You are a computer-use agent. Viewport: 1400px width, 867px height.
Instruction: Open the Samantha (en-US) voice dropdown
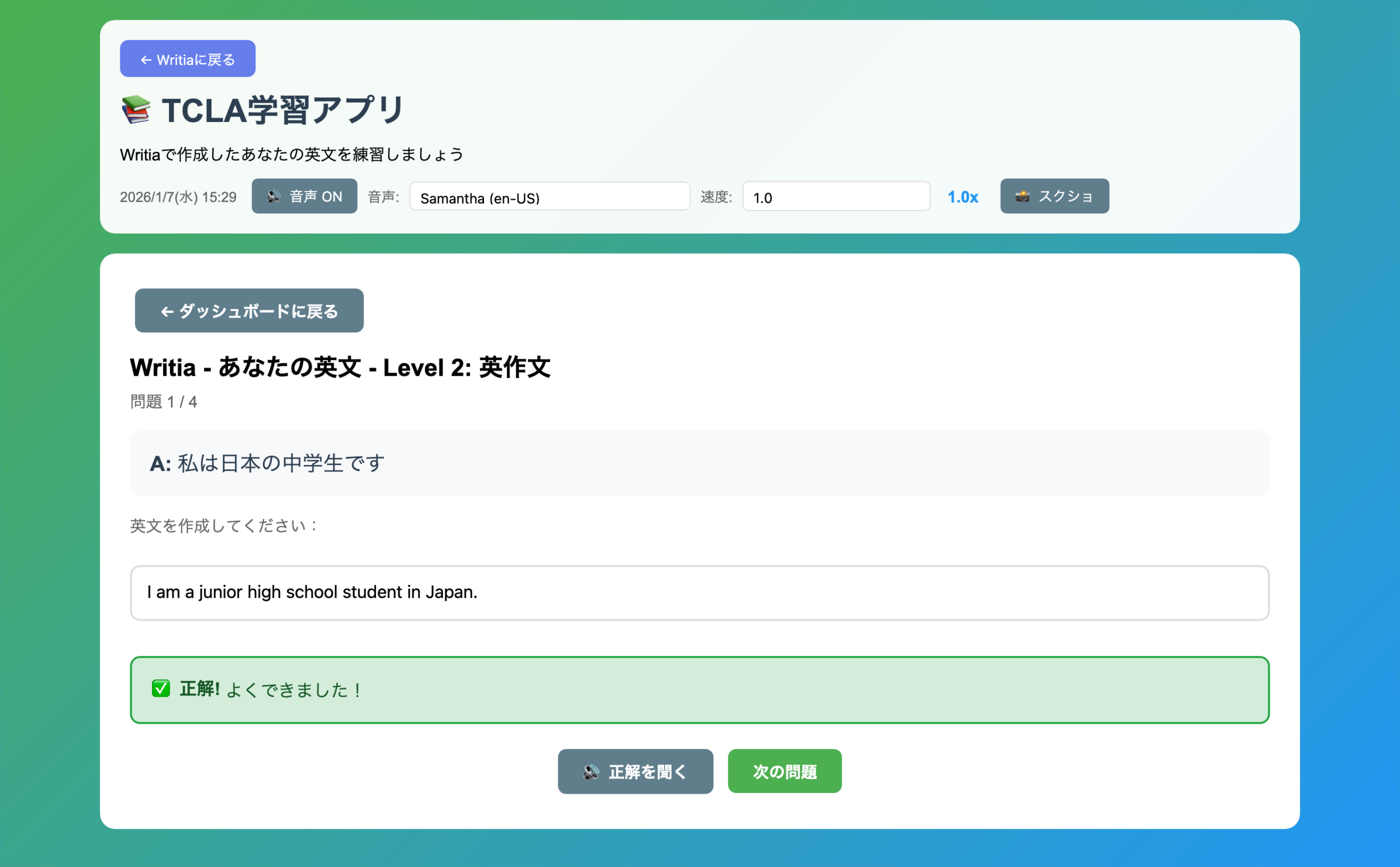click(x=549, y=197)
